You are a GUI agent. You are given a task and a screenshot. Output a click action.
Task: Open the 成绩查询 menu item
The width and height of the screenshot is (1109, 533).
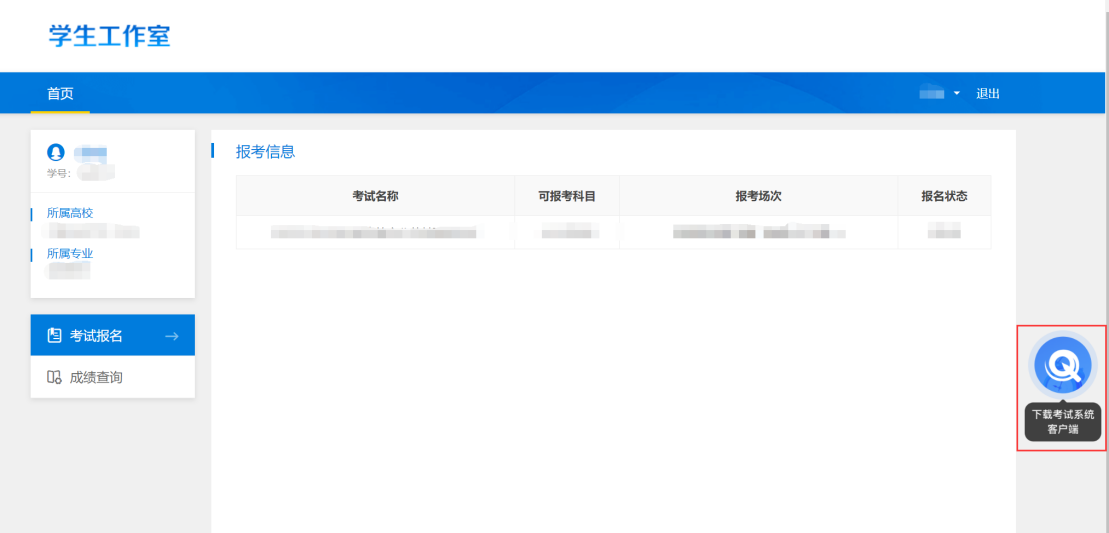[x=96, y=378]
